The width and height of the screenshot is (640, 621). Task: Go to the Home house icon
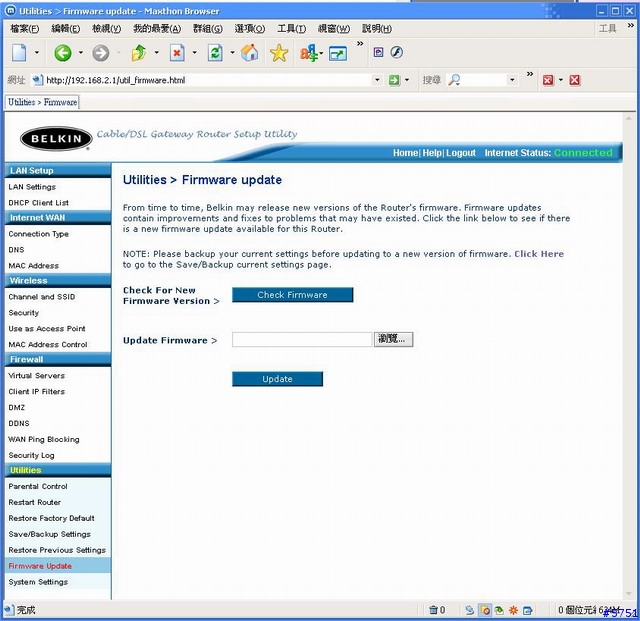pyautogui.click(x=249, y=53)
